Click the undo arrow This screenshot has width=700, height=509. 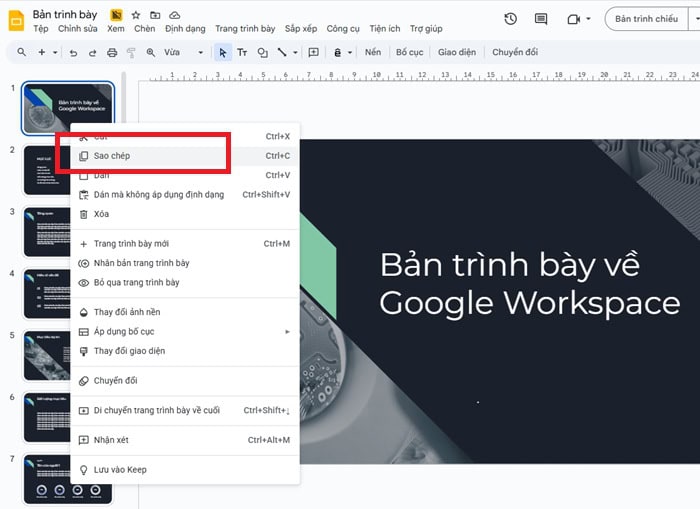73,52
